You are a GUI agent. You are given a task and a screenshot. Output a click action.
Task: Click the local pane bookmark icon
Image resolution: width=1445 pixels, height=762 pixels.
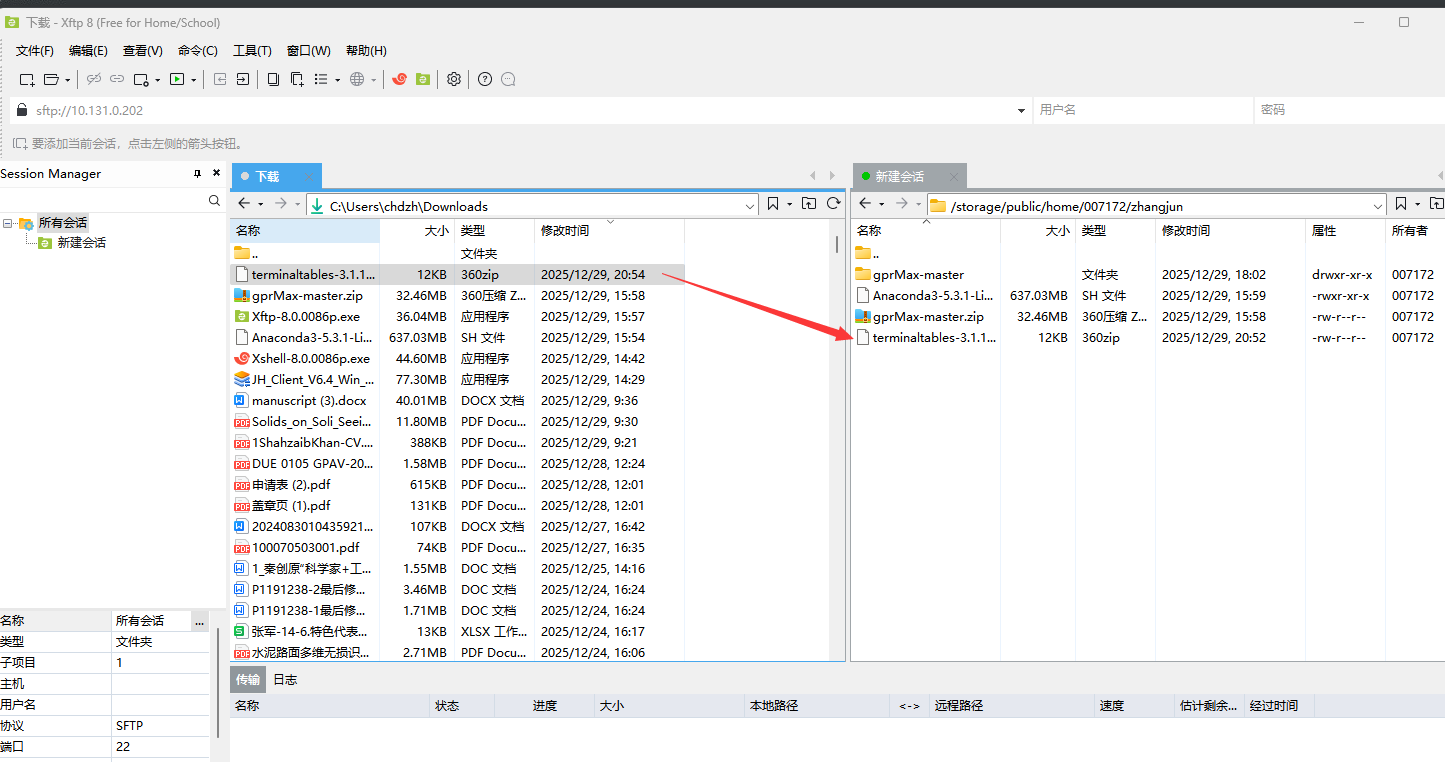[x=773, y=204]
